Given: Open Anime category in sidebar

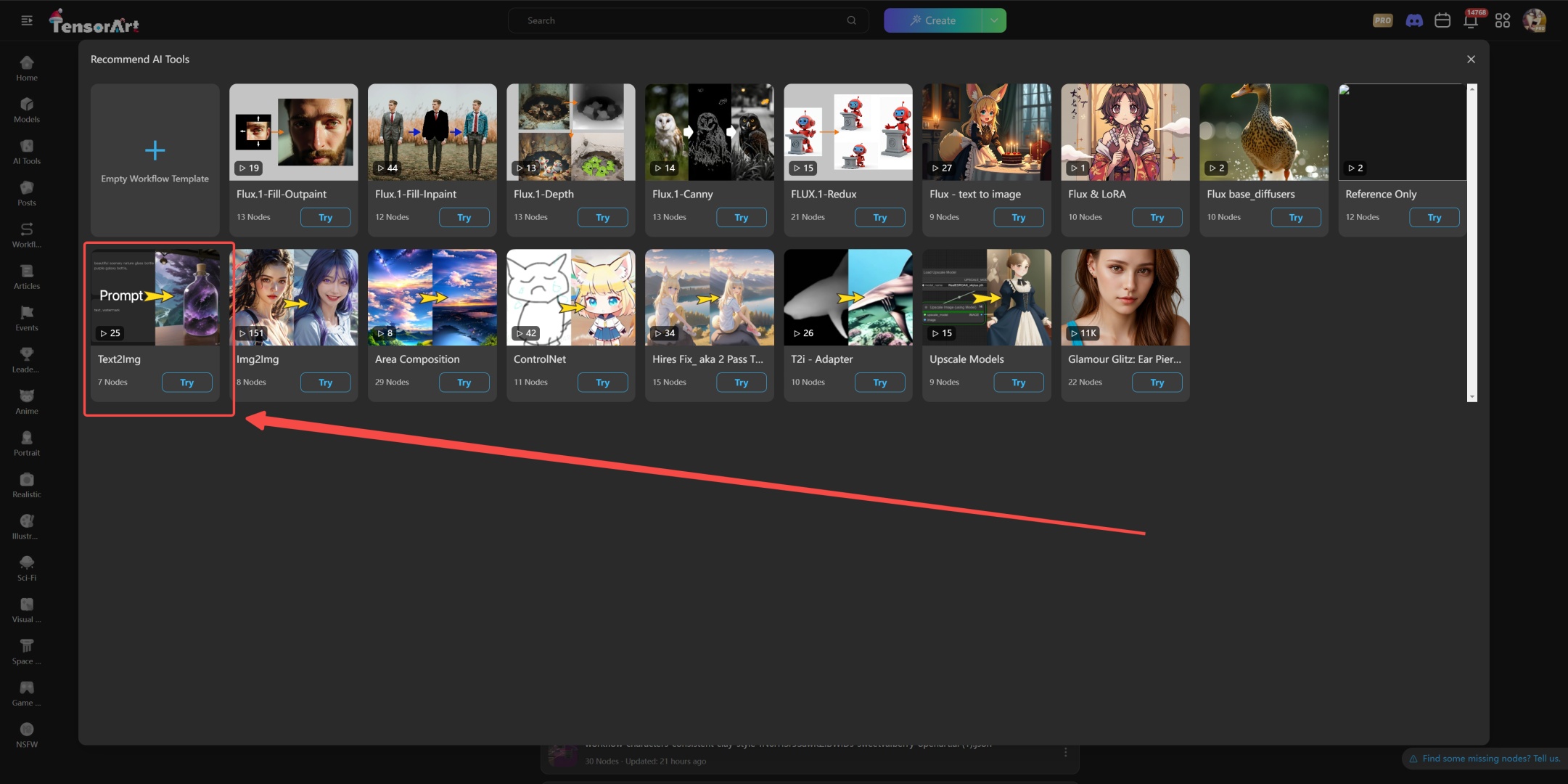Looking at the screenshot, I should click(x=27, y=401).
